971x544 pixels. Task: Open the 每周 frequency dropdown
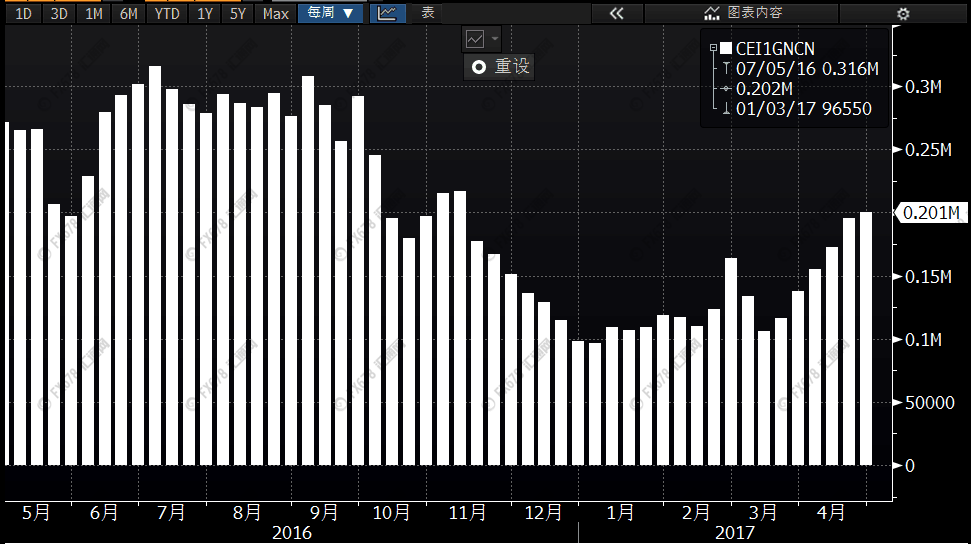click(330, 13)
